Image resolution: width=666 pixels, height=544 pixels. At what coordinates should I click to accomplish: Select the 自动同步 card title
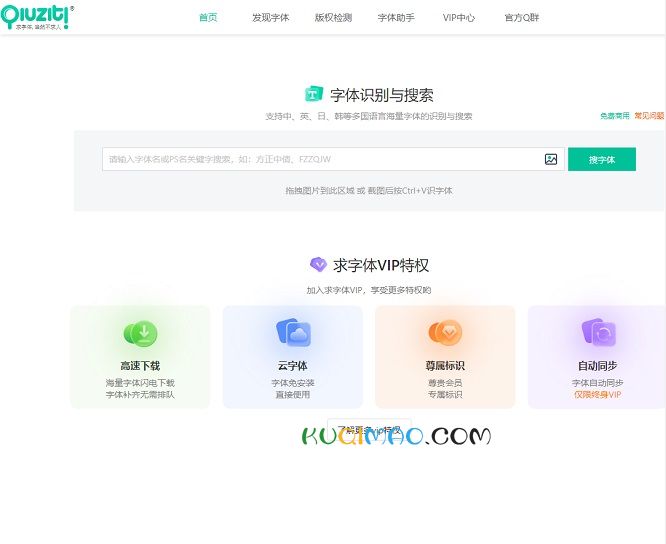coord(598,366)
